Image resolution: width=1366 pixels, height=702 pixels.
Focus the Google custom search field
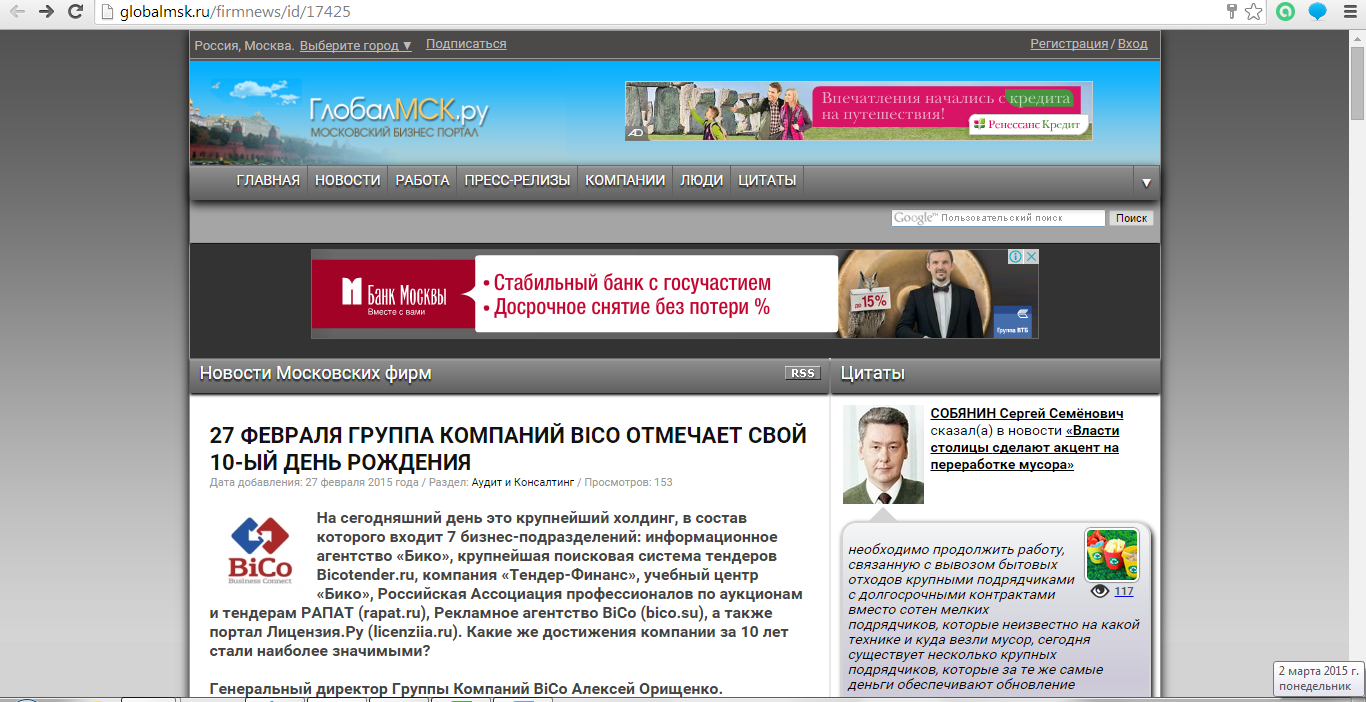pos(998,218)
